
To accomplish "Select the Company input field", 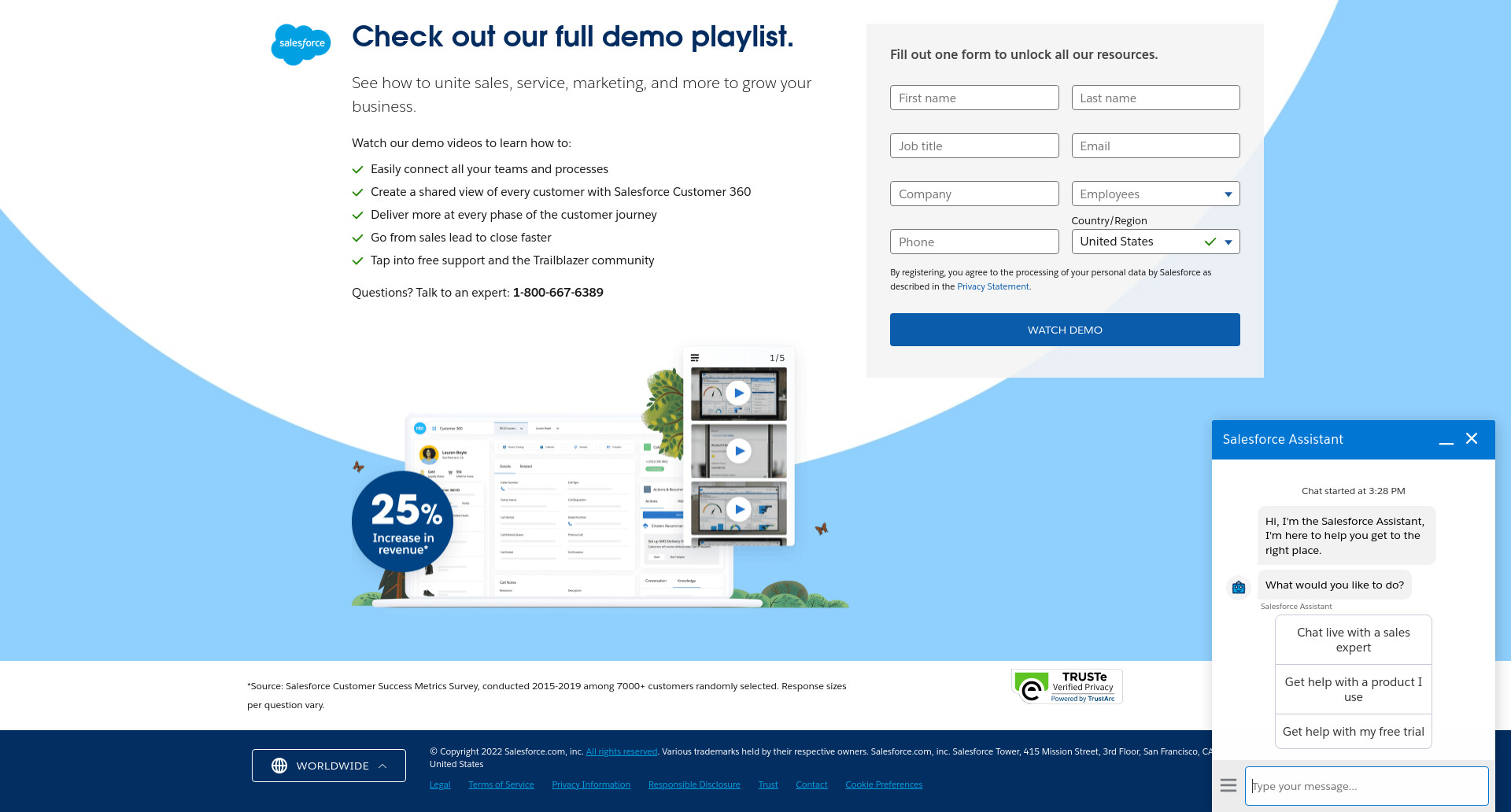I will pyautogui.click(x=974, y=194).
